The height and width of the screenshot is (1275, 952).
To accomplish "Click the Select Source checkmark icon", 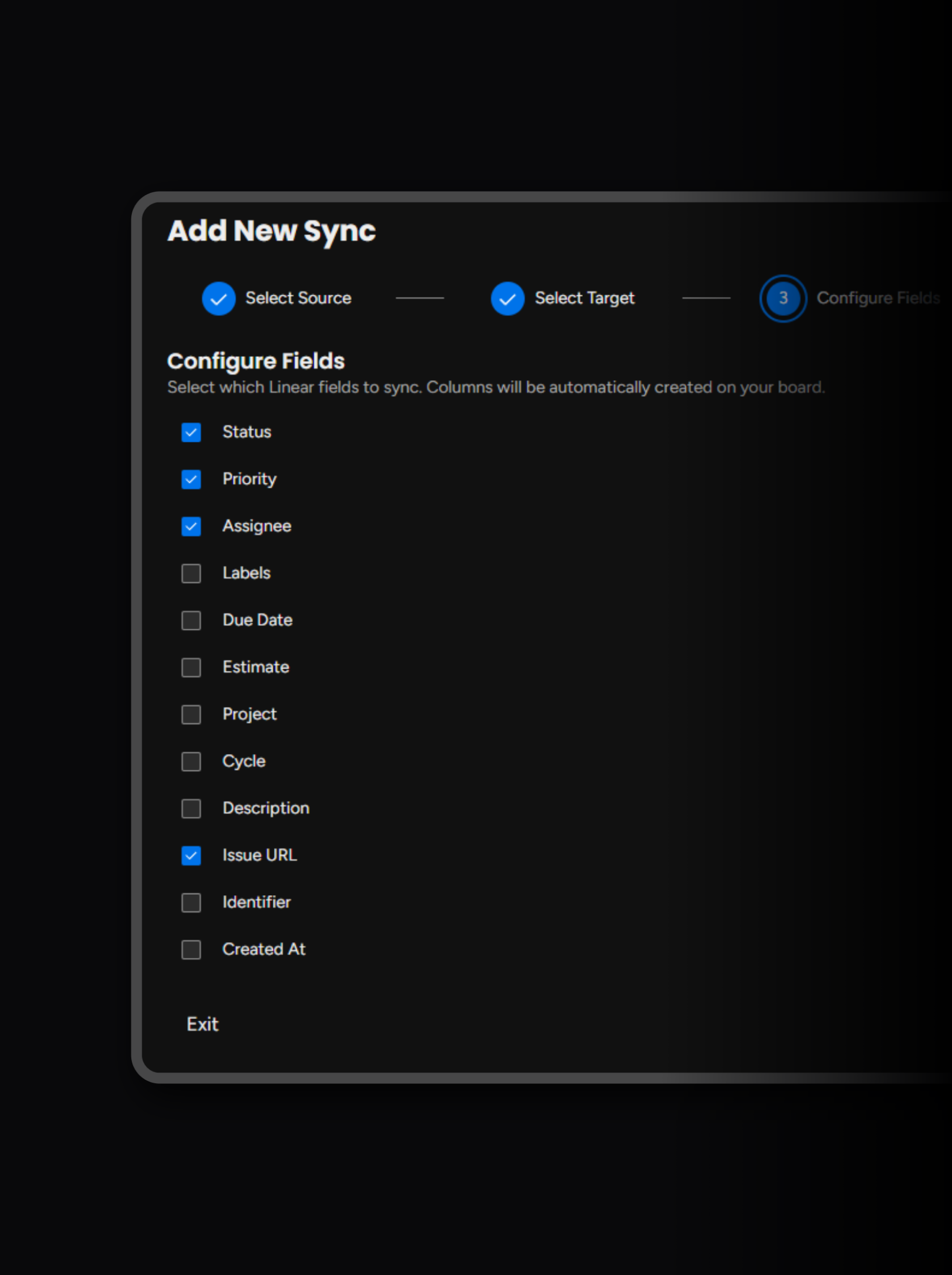I will tap(218, 299).
